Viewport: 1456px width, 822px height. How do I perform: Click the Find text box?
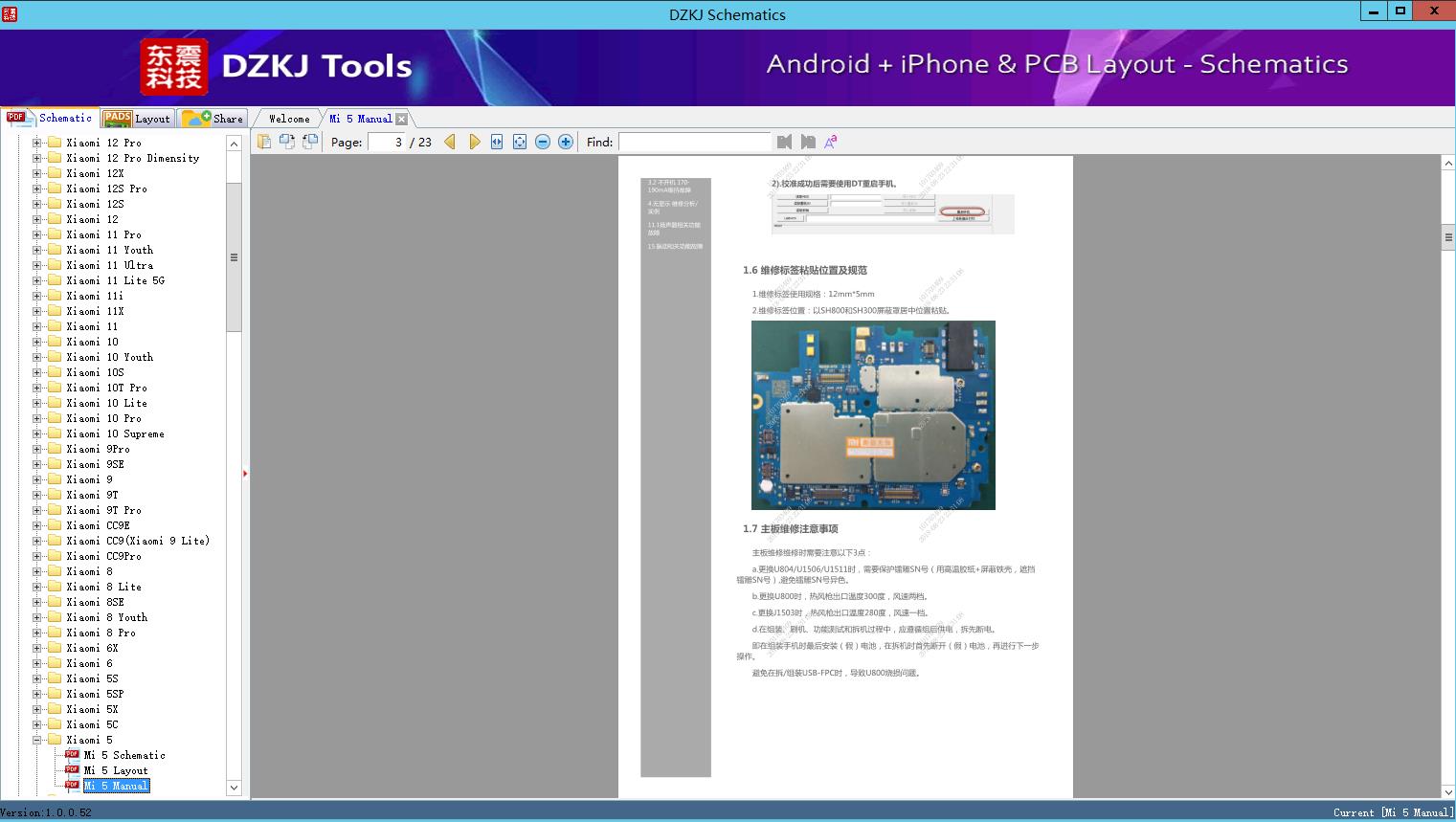click(694, 142)
